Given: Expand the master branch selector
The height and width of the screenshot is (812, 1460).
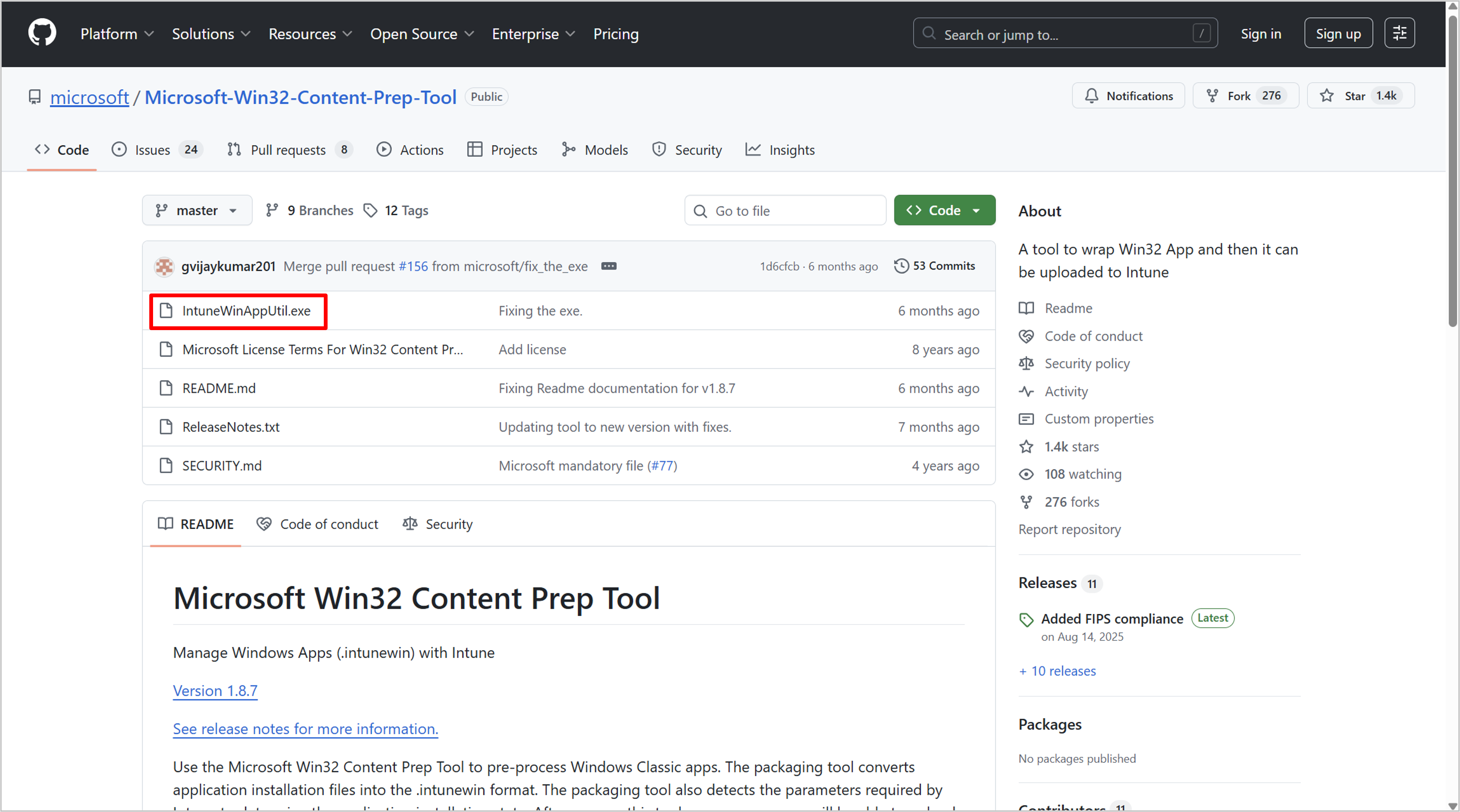Looking at the screenshot, I should pos(197,211).
